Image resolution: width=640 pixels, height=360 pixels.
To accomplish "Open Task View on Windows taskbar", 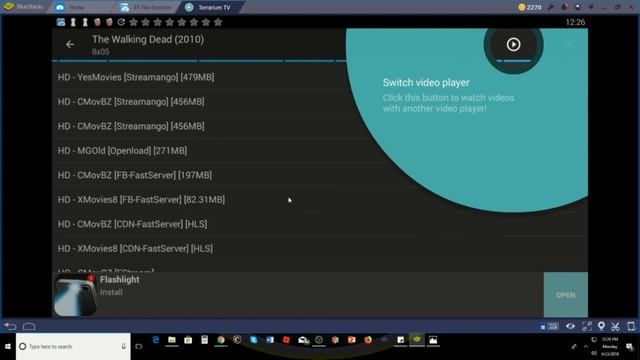I will pyautogui.click(x=139, y=347).
